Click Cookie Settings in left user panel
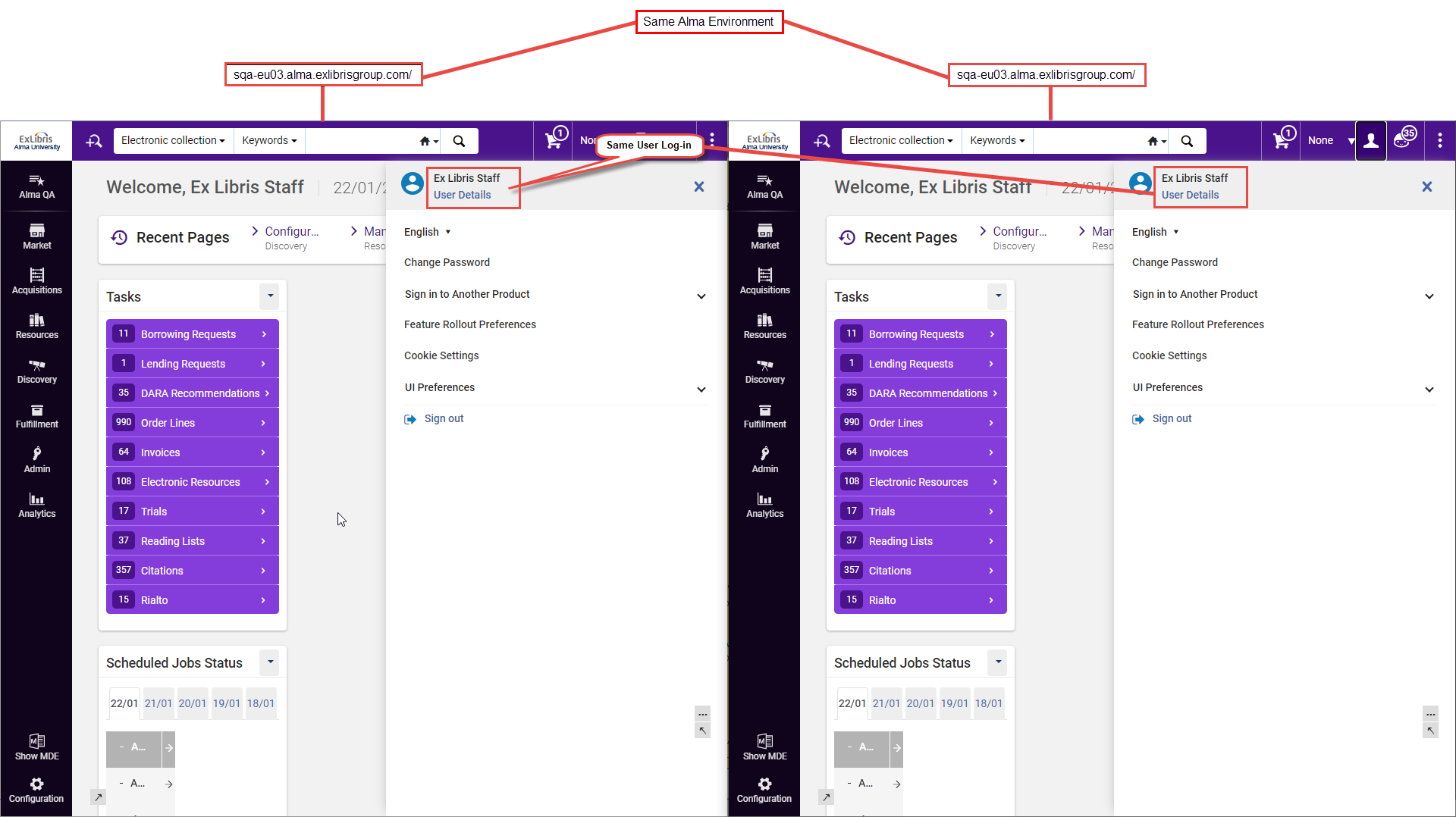The height and width of the screenshot is (817, 1456). tap(441, 356)
